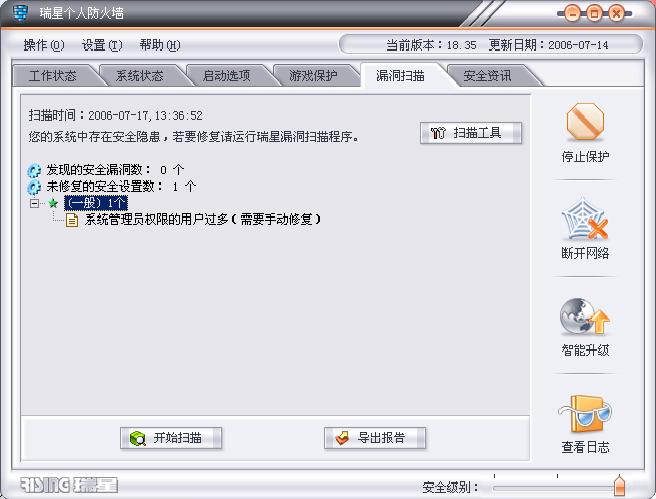Select the document icon for 系统管理员权限 item
The width and height of the screenshot is (656, 499).
coord(72,220)
